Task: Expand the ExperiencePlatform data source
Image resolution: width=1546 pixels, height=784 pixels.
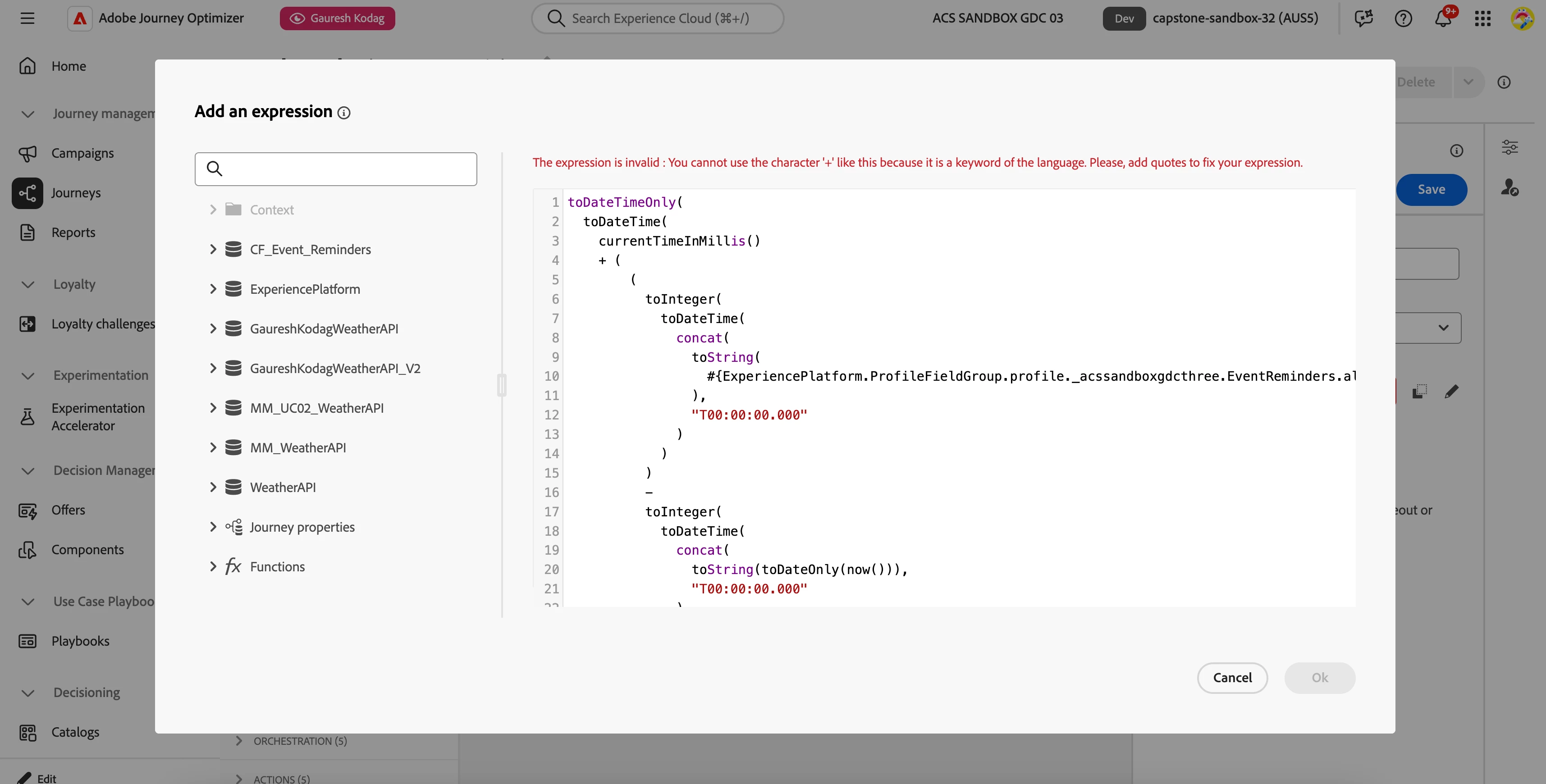Action: click(212, 289)
